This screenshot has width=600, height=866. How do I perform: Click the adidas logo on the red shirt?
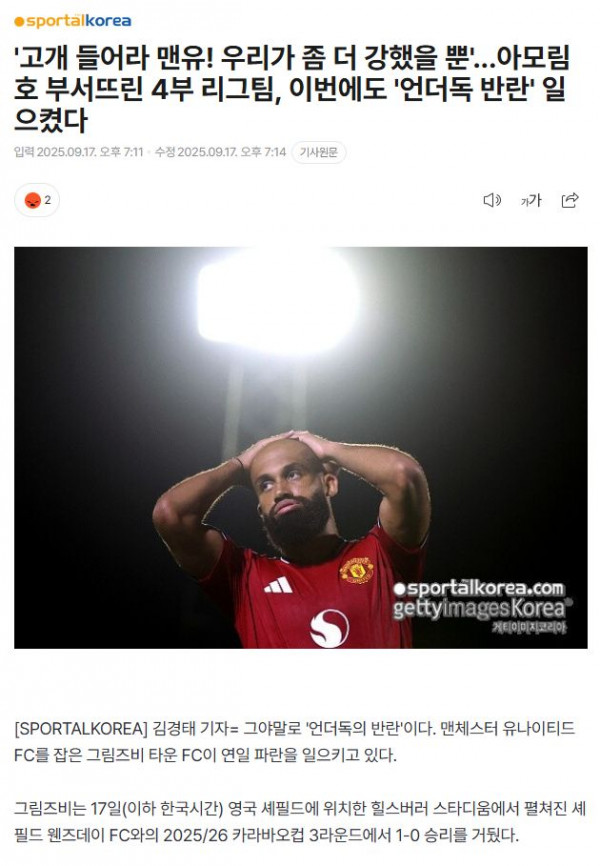(278, 585)
